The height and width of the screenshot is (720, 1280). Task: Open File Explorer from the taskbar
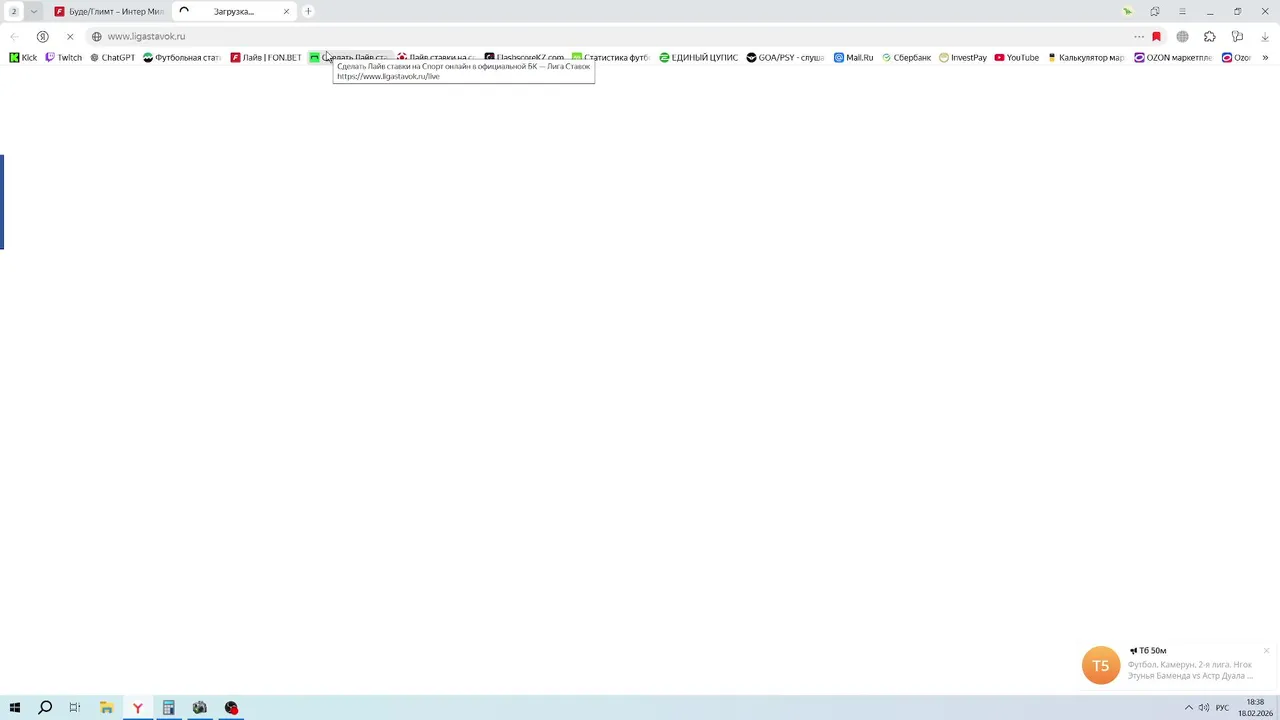(106, 708)
